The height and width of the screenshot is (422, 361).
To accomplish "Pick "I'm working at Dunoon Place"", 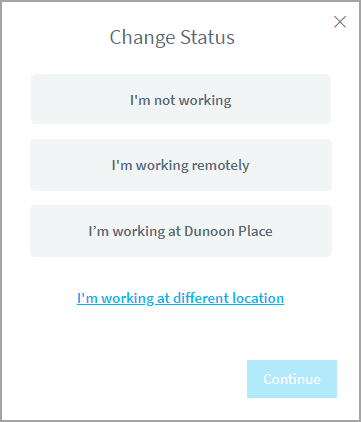I will tap(181, 231).
